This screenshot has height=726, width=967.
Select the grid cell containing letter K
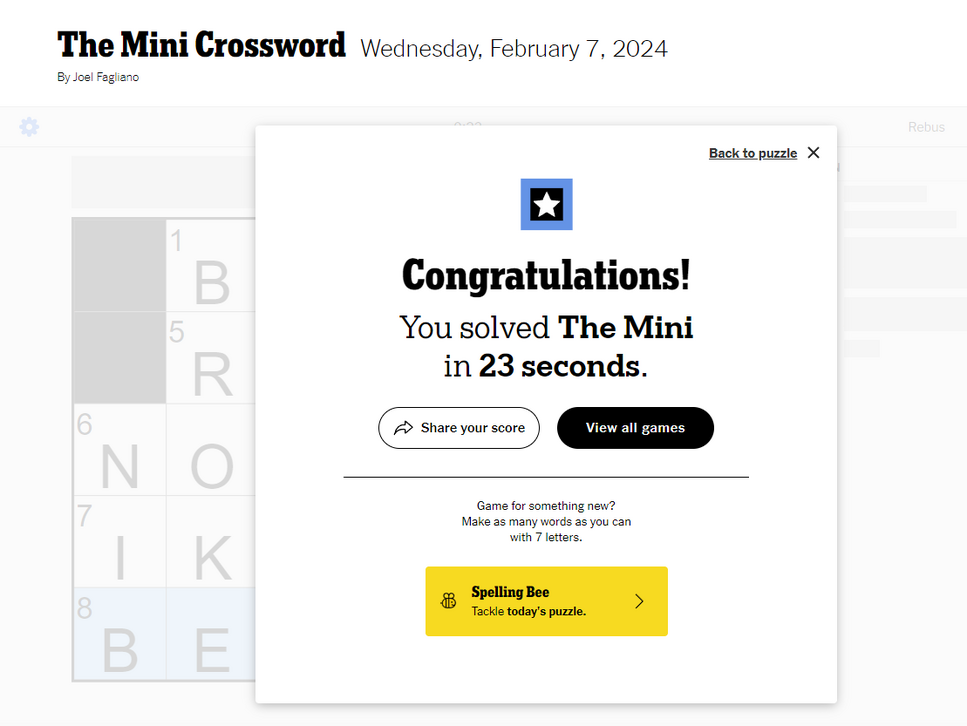(210, 542)
